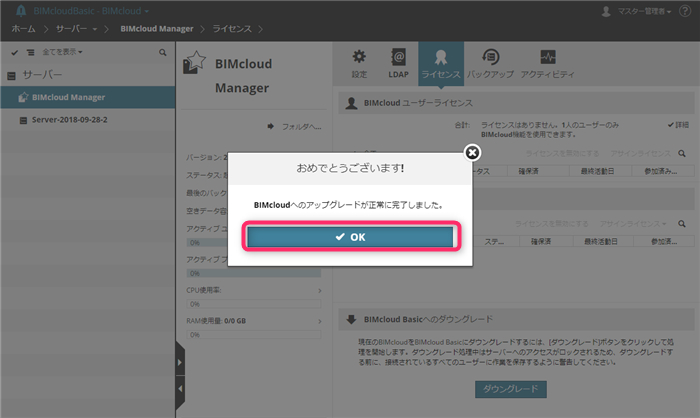The image size is (700, 418).
Task: Select BIMcloud Manager in the server tree
Action: pos(88,97)
